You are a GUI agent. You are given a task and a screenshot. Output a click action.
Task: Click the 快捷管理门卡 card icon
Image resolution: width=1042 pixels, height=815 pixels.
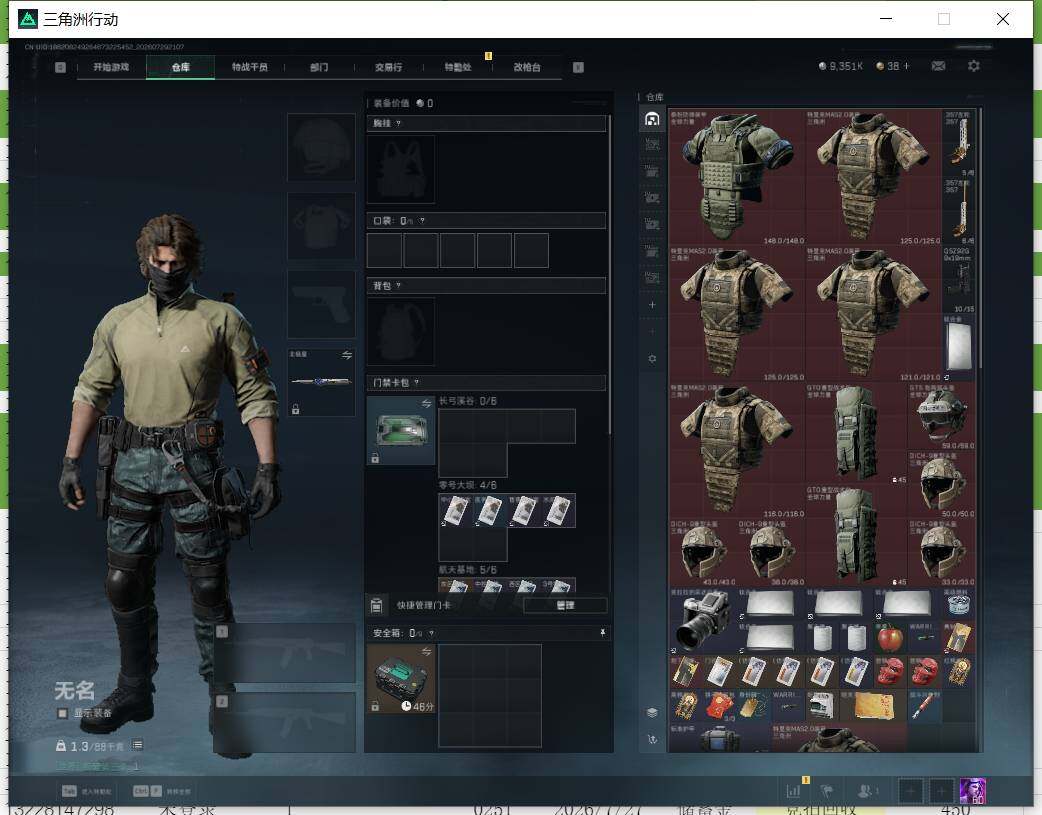pos(376,605)
